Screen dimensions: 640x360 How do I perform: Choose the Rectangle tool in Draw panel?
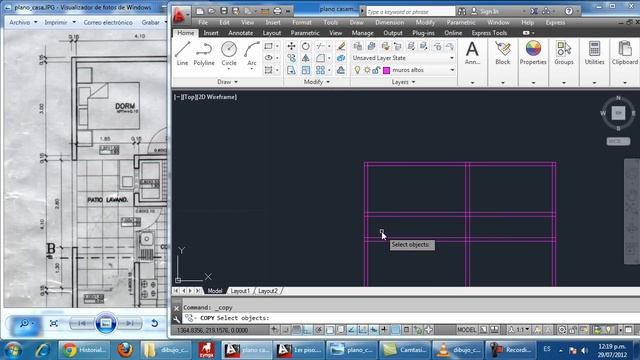pyautogui.click(x=268, y=46)
